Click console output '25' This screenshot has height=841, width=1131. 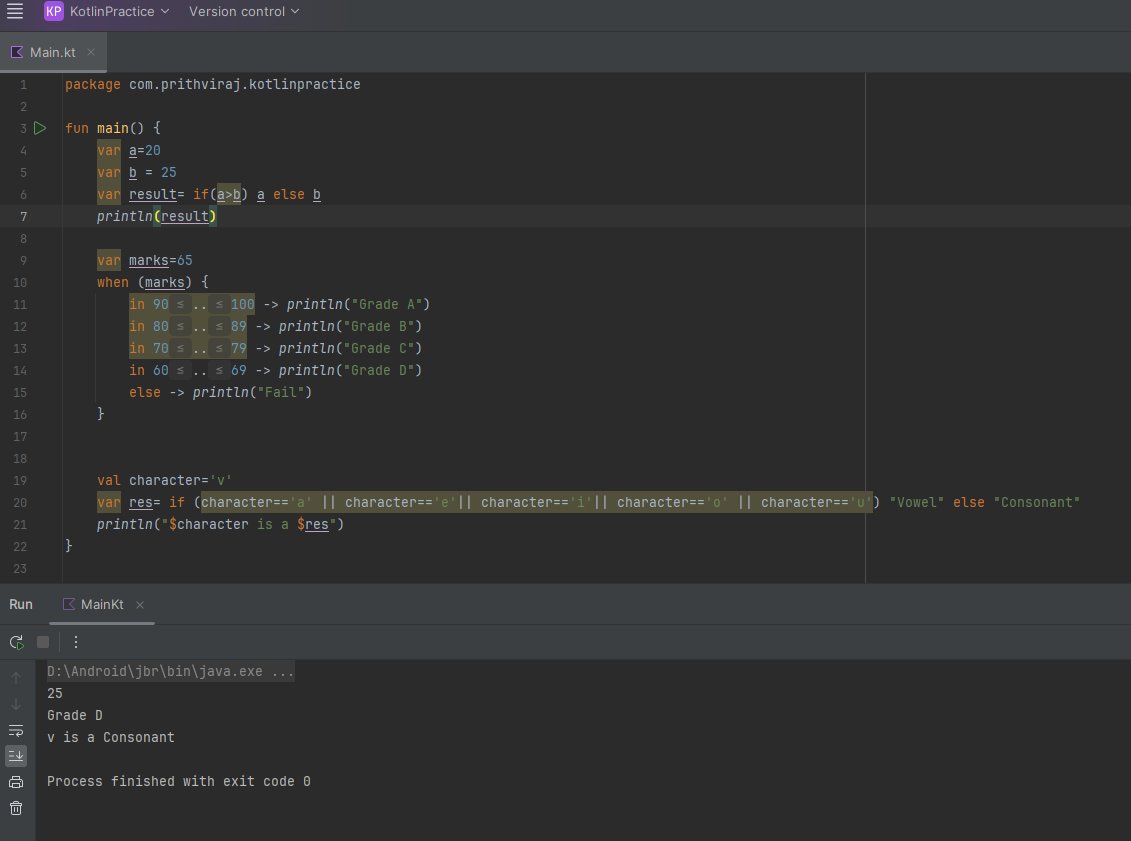(55, 693)
